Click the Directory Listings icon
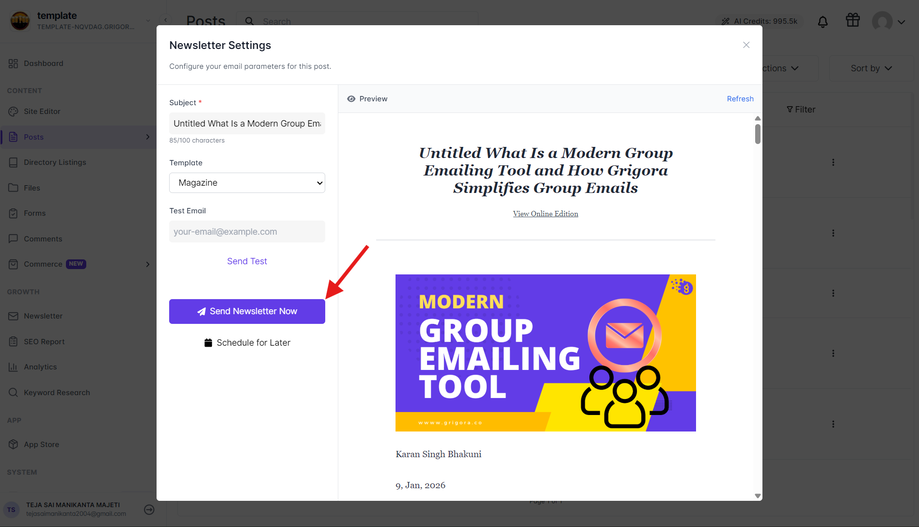 pos(13,162)
